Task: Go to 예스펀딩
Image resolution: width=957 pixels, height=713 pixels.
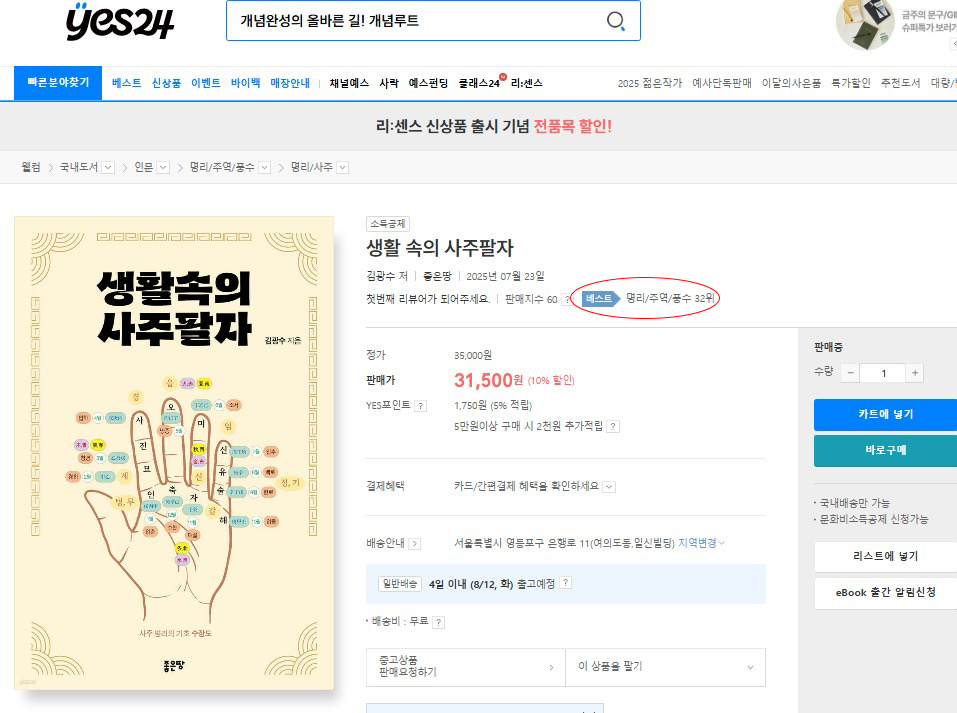Action: (428, 83)
